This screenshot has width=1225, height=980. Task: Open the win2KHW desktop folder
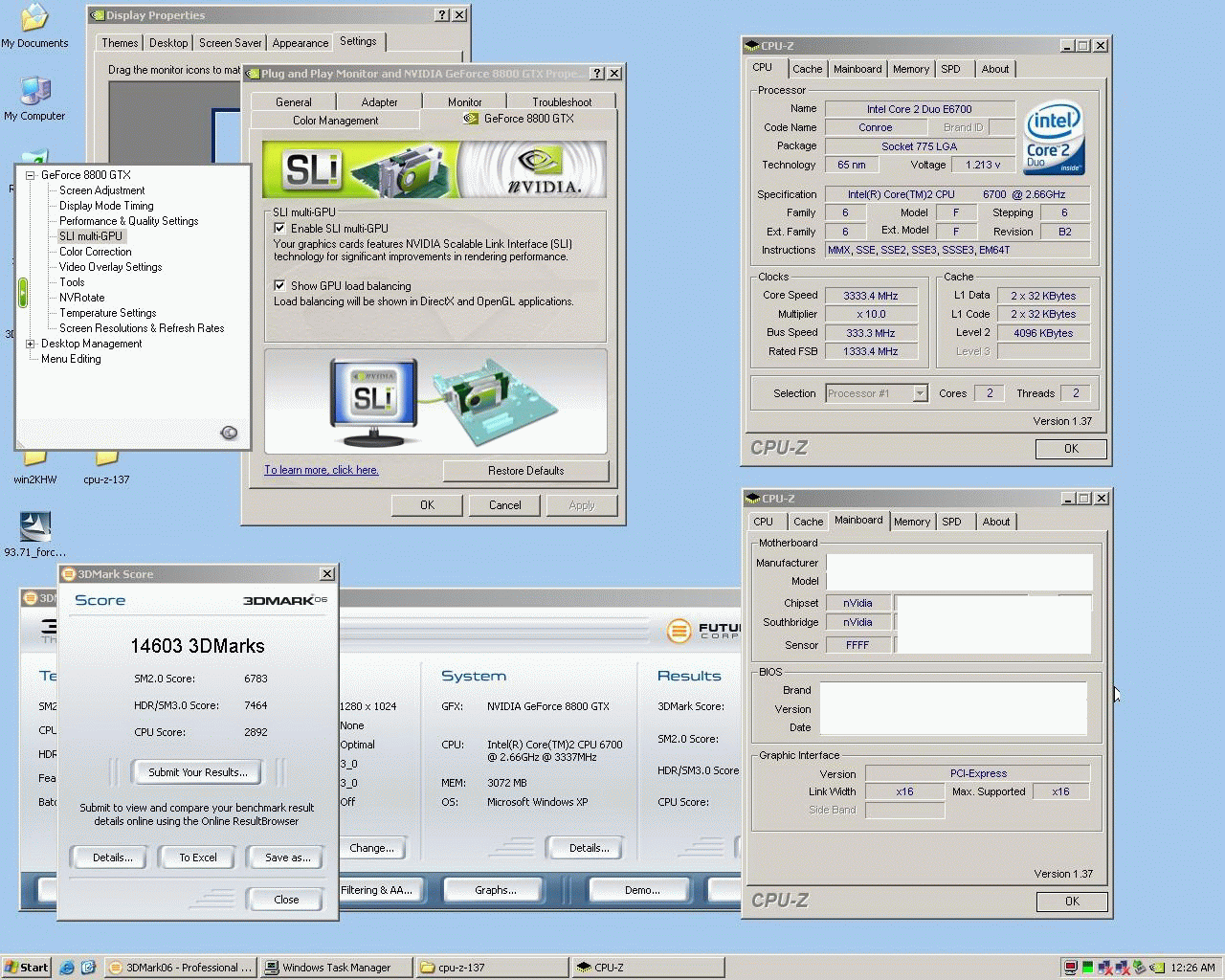click(34, 467)
